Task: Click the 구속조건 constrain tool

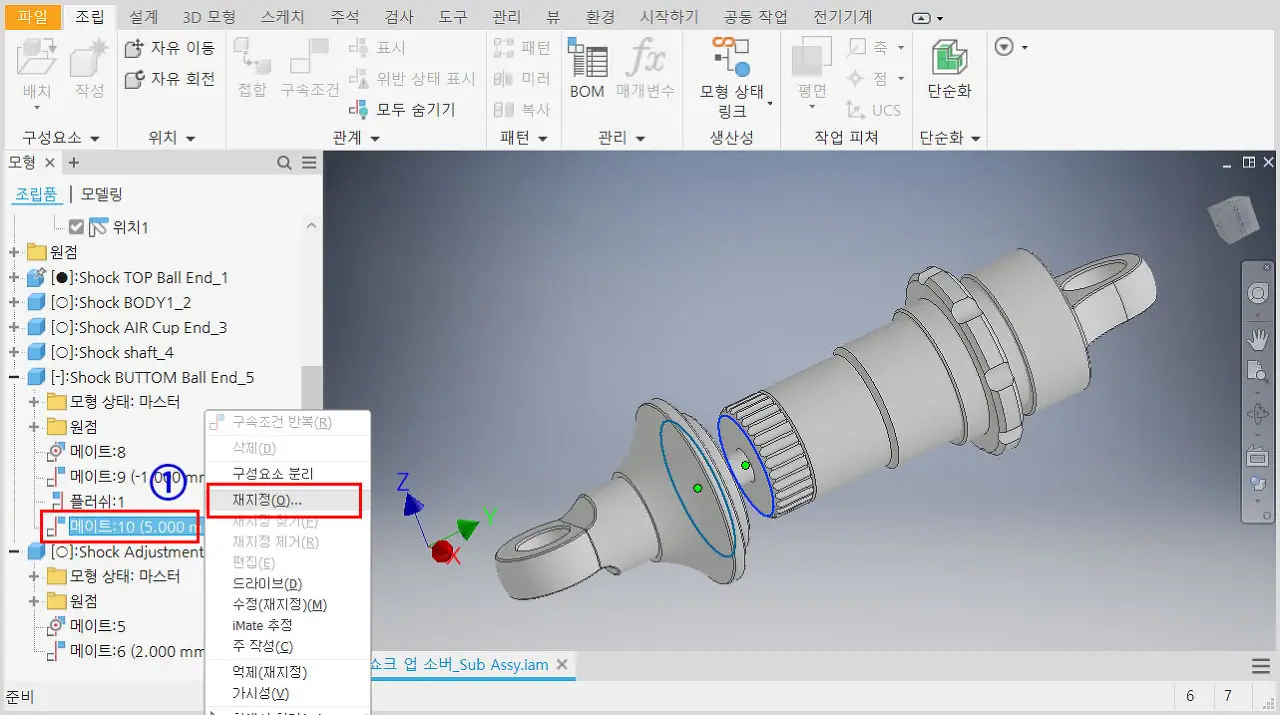Action: [310, 67]
